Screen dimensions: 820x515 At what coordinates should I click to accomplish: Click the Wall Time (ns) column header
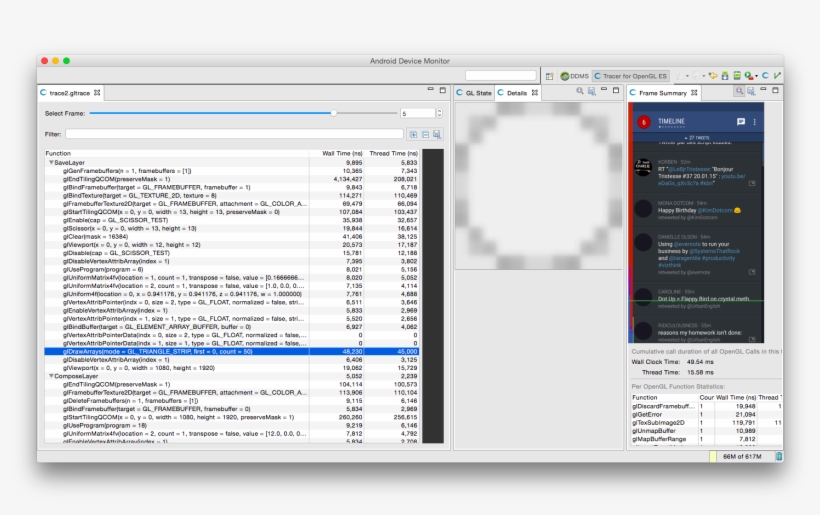tap(337, 153)
